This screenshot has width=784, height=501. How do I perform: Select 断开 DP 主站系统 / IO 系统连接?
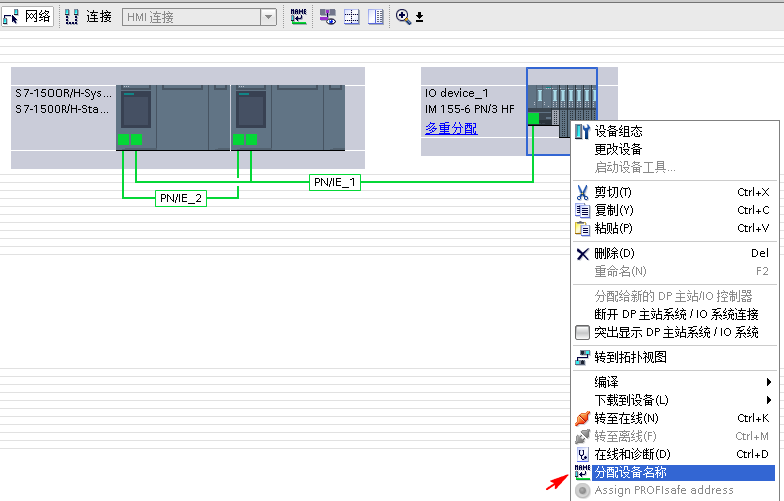(x=675, y=314)
